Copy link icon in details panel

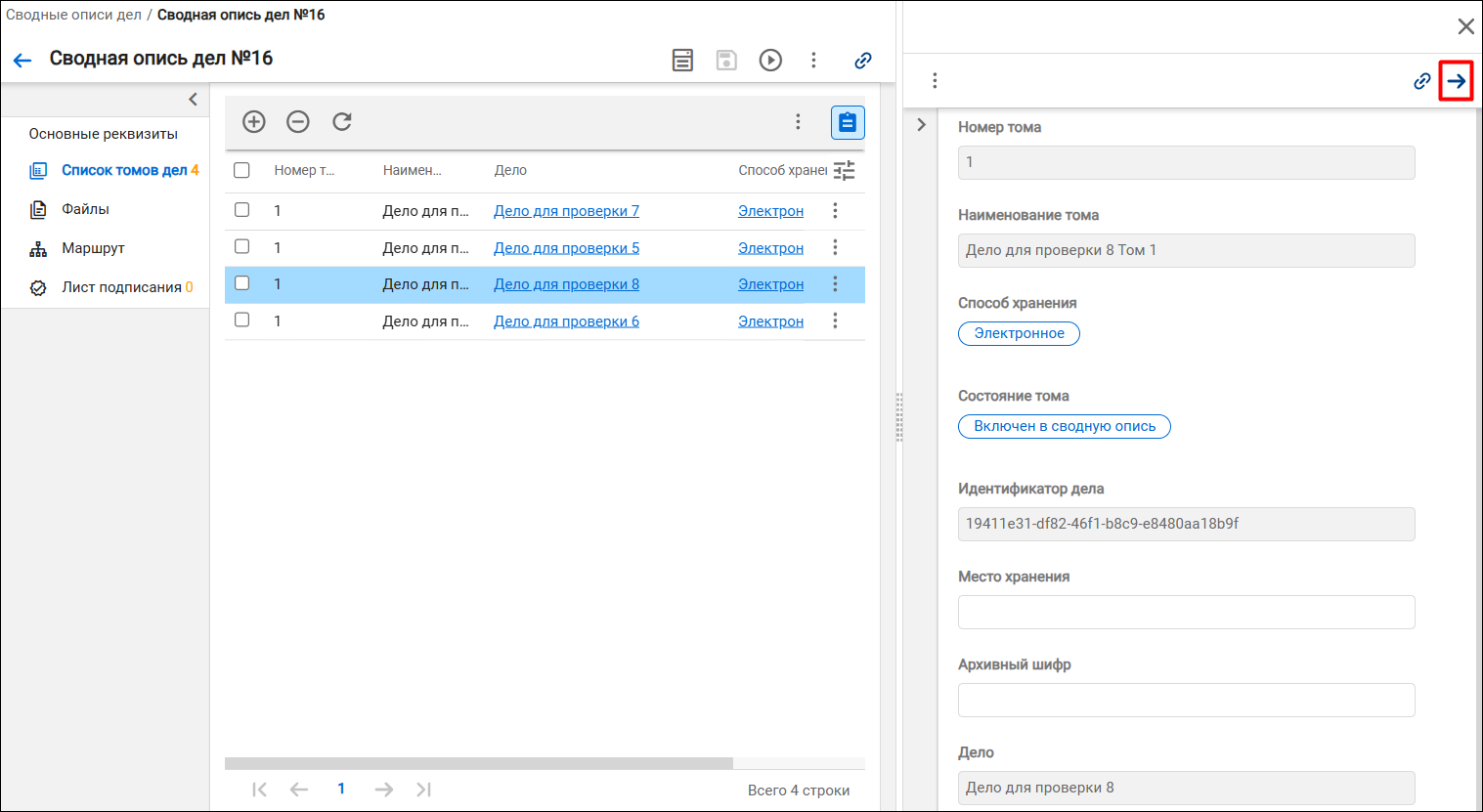[1422, 81]
